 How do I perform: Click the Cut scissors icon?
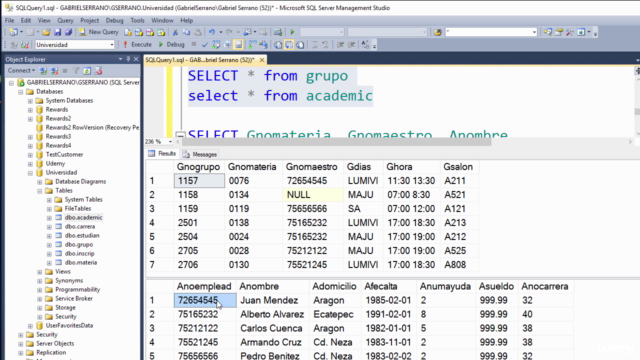[x=175, y=32]
